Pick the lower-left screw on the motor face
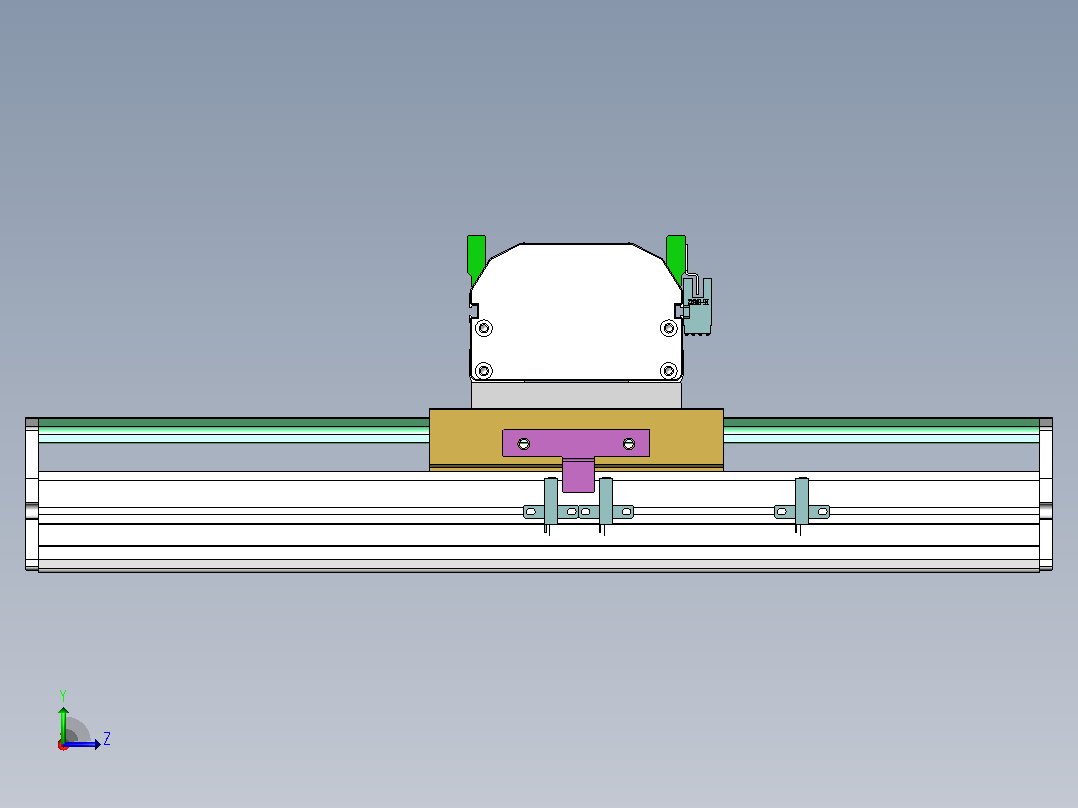 pos(484,371)
